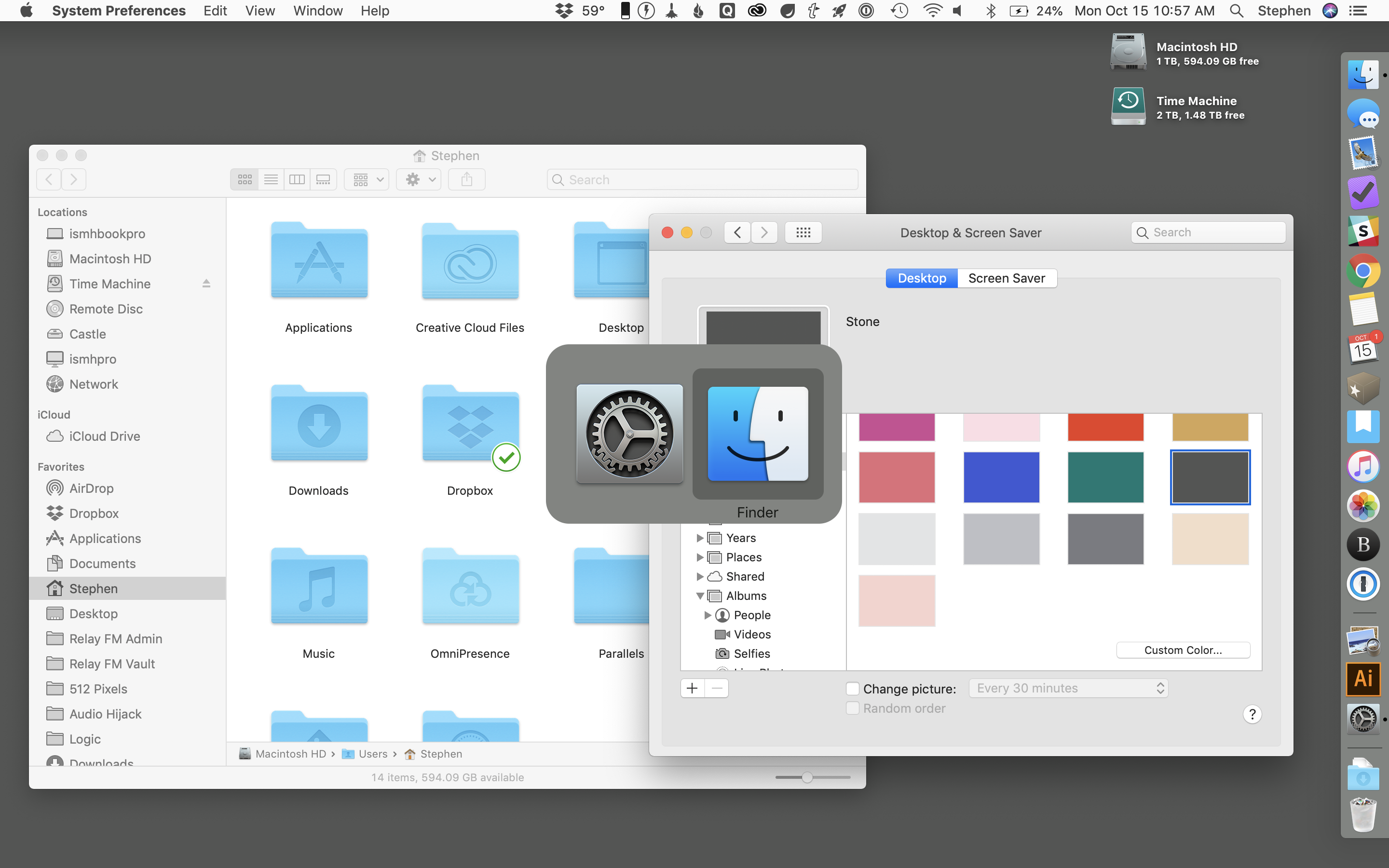Open Google Chrome in the Dock
Screen dimensions: 1389x868
pyautogui.click(x=1363, y=271)
